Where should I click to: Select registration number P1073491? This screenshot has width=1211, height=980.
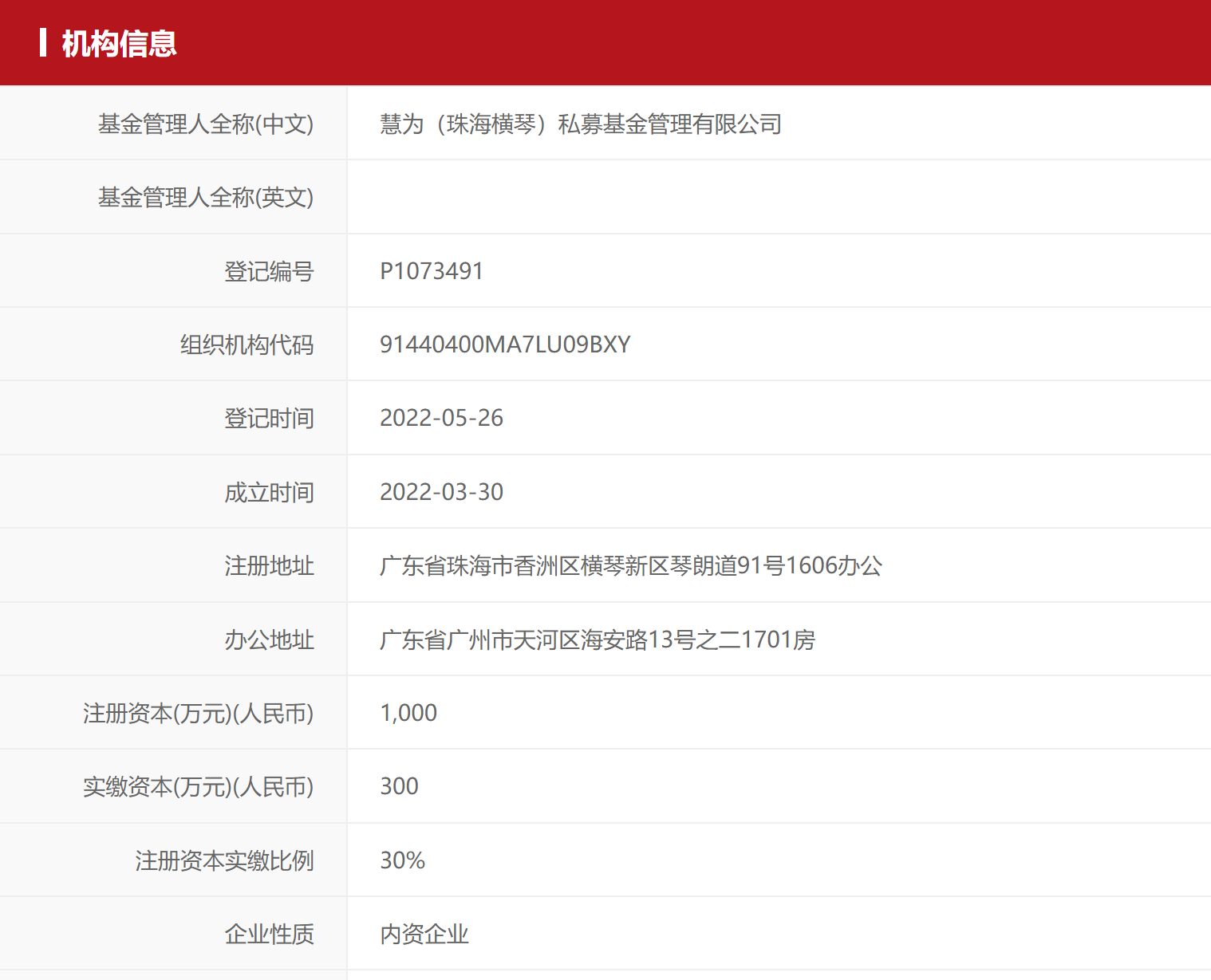[x=432, y=271]
